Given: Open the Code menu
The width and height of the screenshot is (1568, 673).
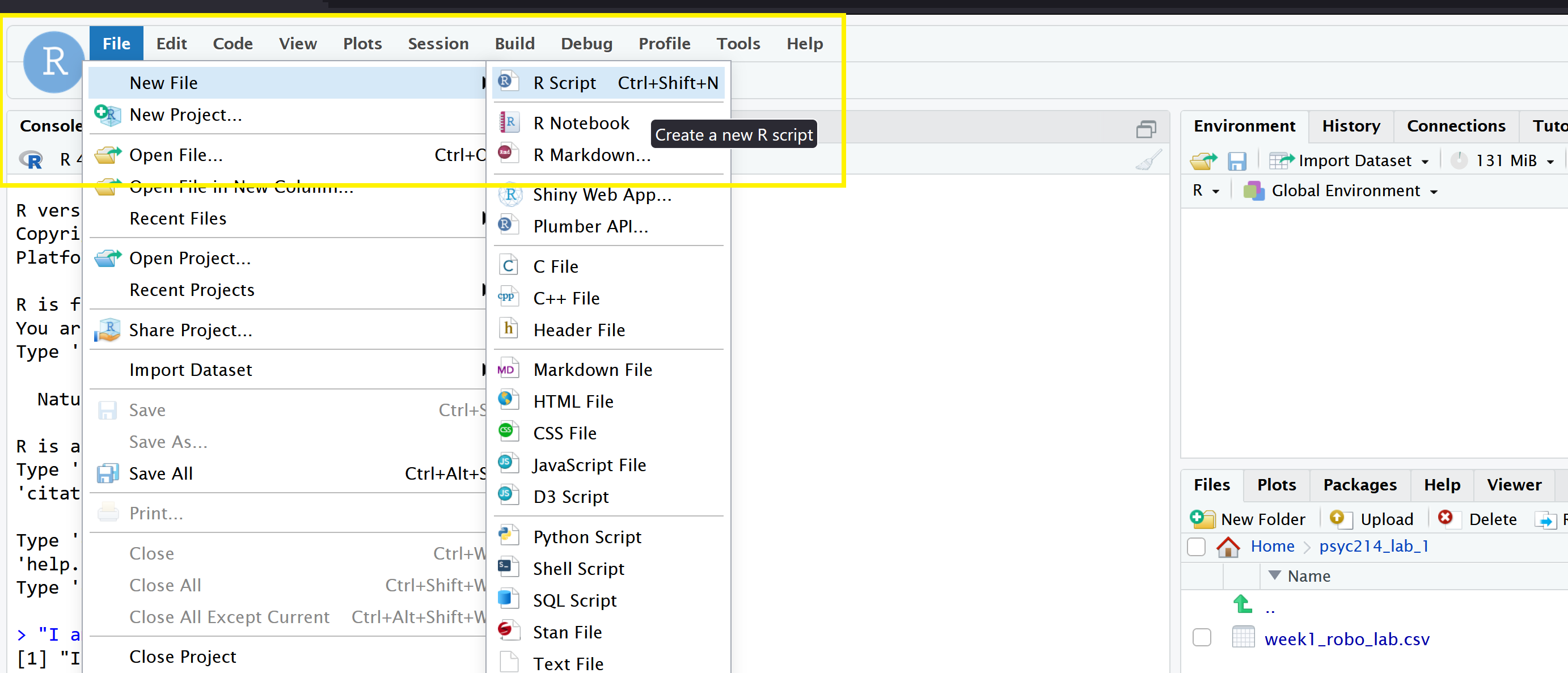Looking at the screenshot, I should (x=233, y=43).
